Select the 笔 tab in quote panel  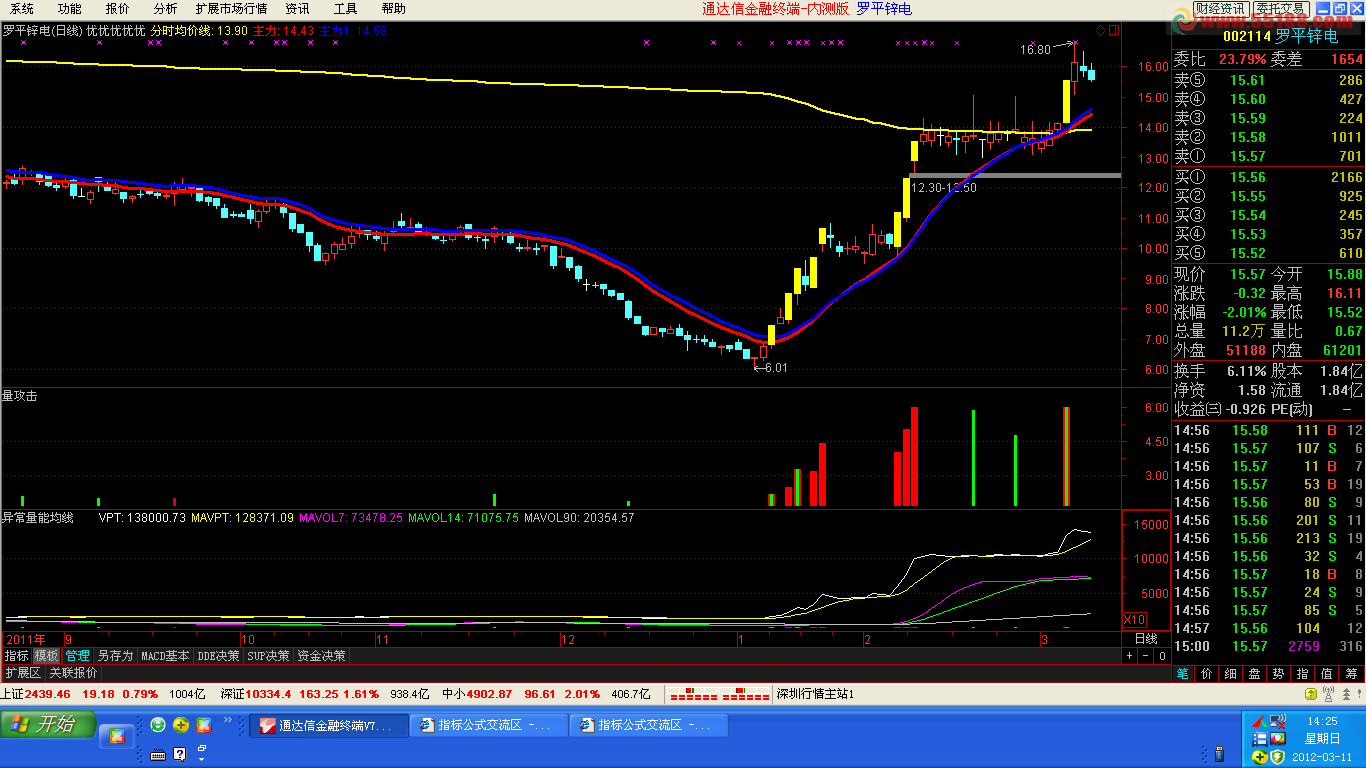point(1183,673)
